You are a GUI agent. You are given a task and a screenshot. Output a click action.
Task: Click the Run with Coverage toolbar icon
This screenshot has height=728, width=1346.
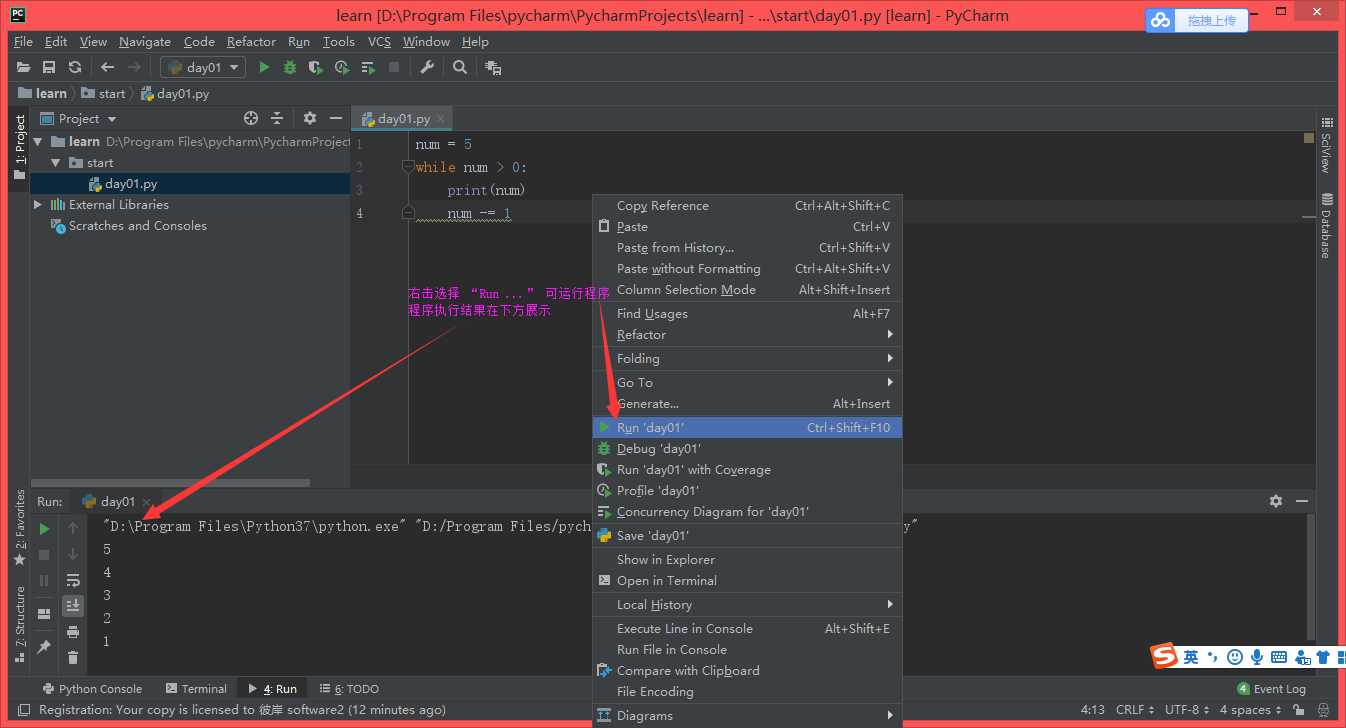[316, 67]
